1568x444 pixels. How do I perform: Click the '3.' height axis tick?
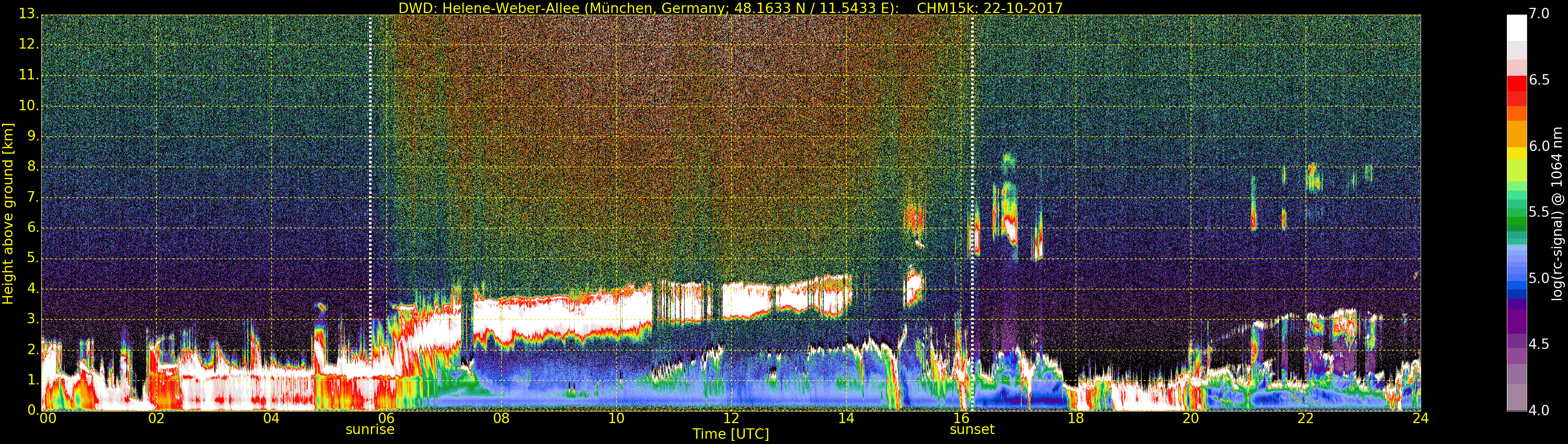pos(33,319)
